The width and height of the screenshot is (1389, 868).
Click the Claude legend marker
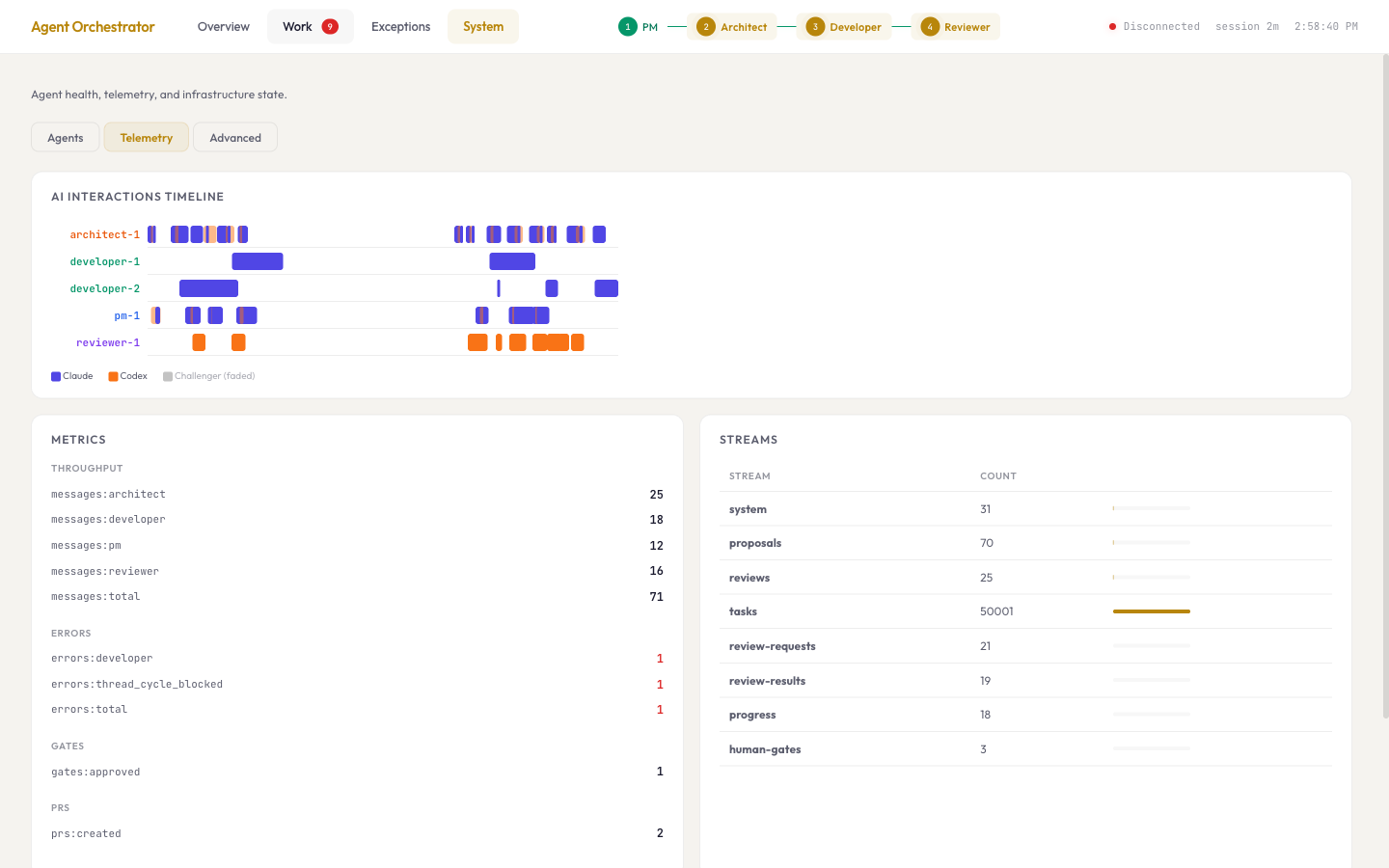(x=56, y=375)
